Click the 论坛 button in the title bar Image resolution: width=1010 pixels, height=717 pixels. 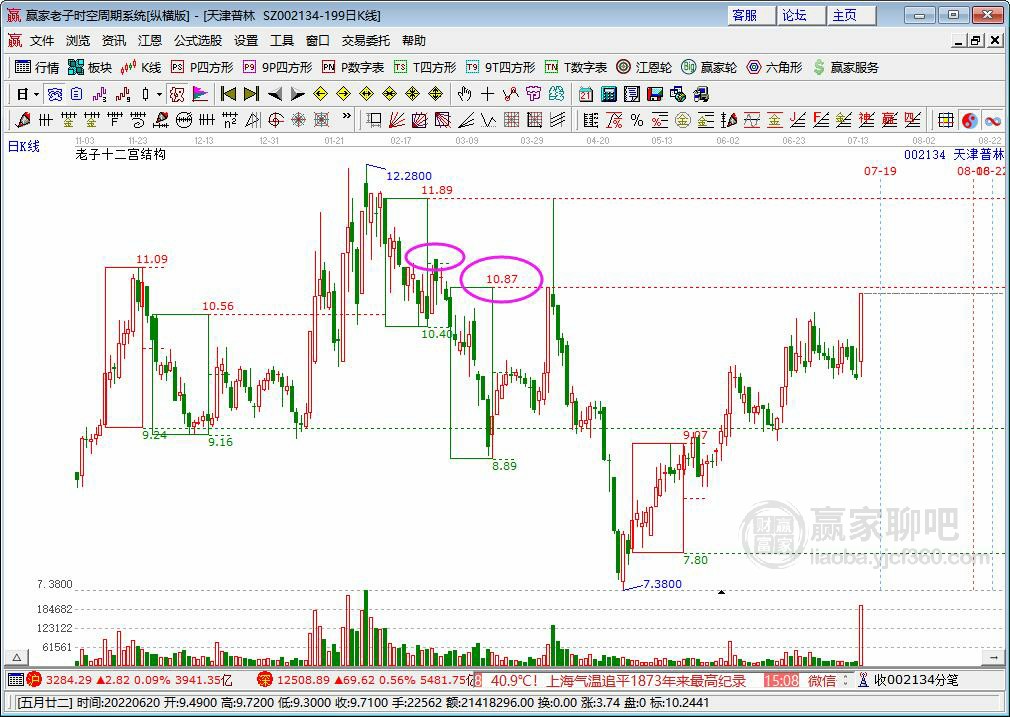(x=801, y=15)
